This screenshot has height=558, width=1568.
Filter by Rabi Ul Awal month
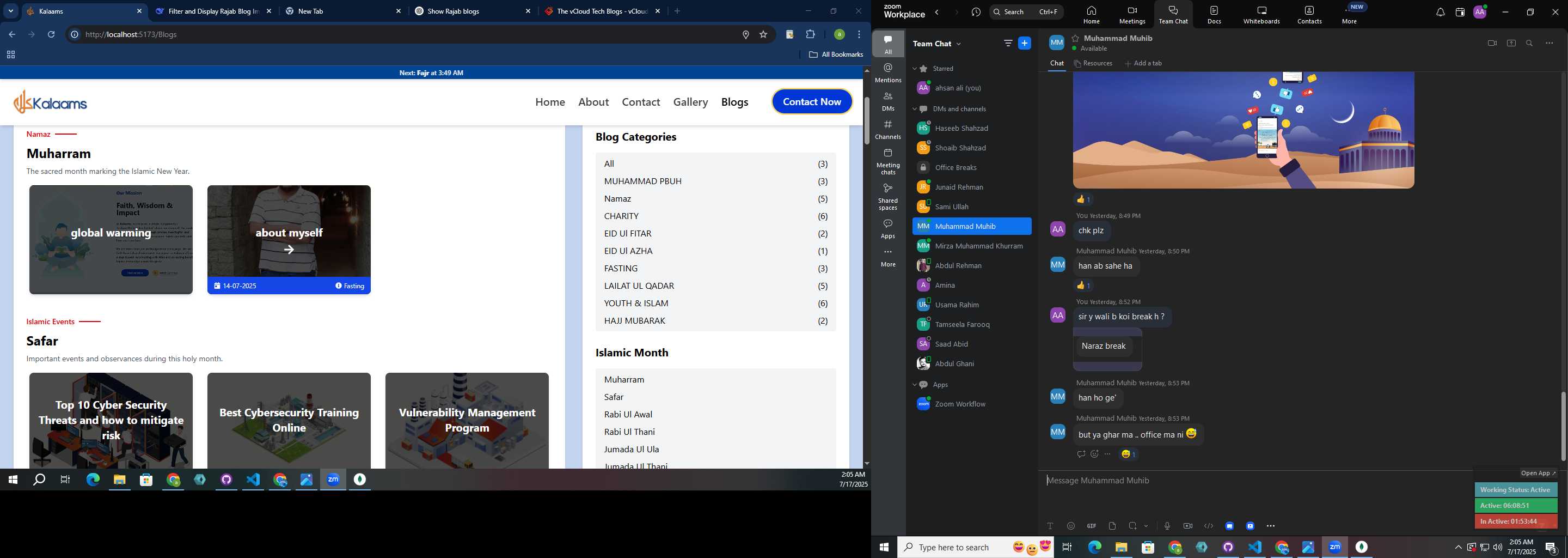716,414
